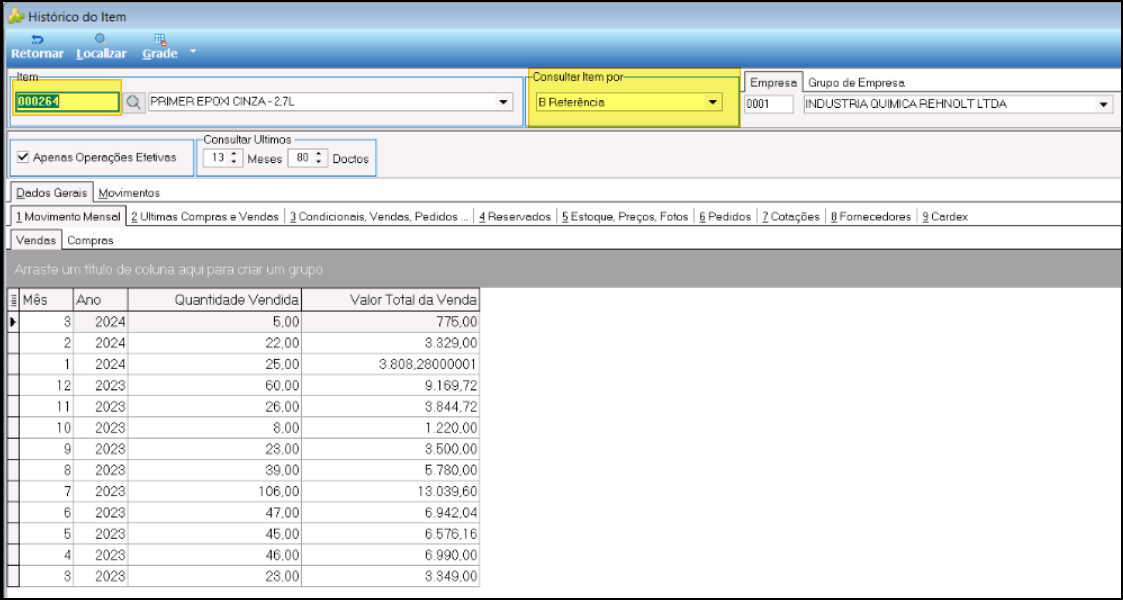Viewport: 1123px width, 600px height.
Task: Click quantity 39,00 in Quantidade Vendida
Action: 282,470
